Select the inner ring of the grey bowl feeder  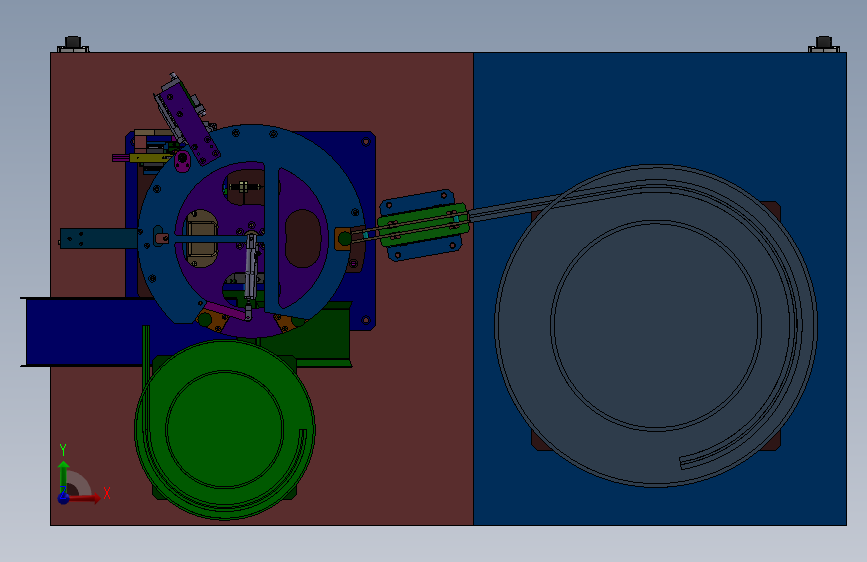pos(656,326)
